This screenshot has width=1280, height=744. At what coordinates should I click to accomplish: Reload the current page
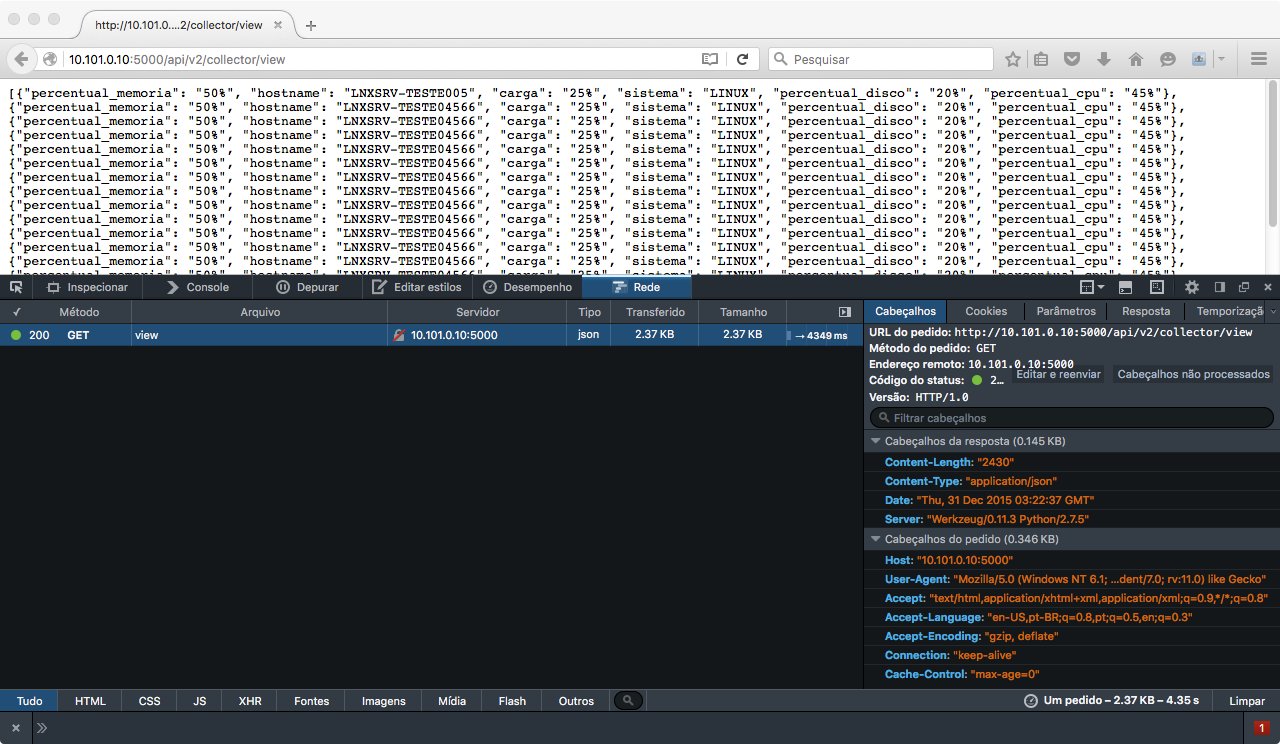pos(742,59)
